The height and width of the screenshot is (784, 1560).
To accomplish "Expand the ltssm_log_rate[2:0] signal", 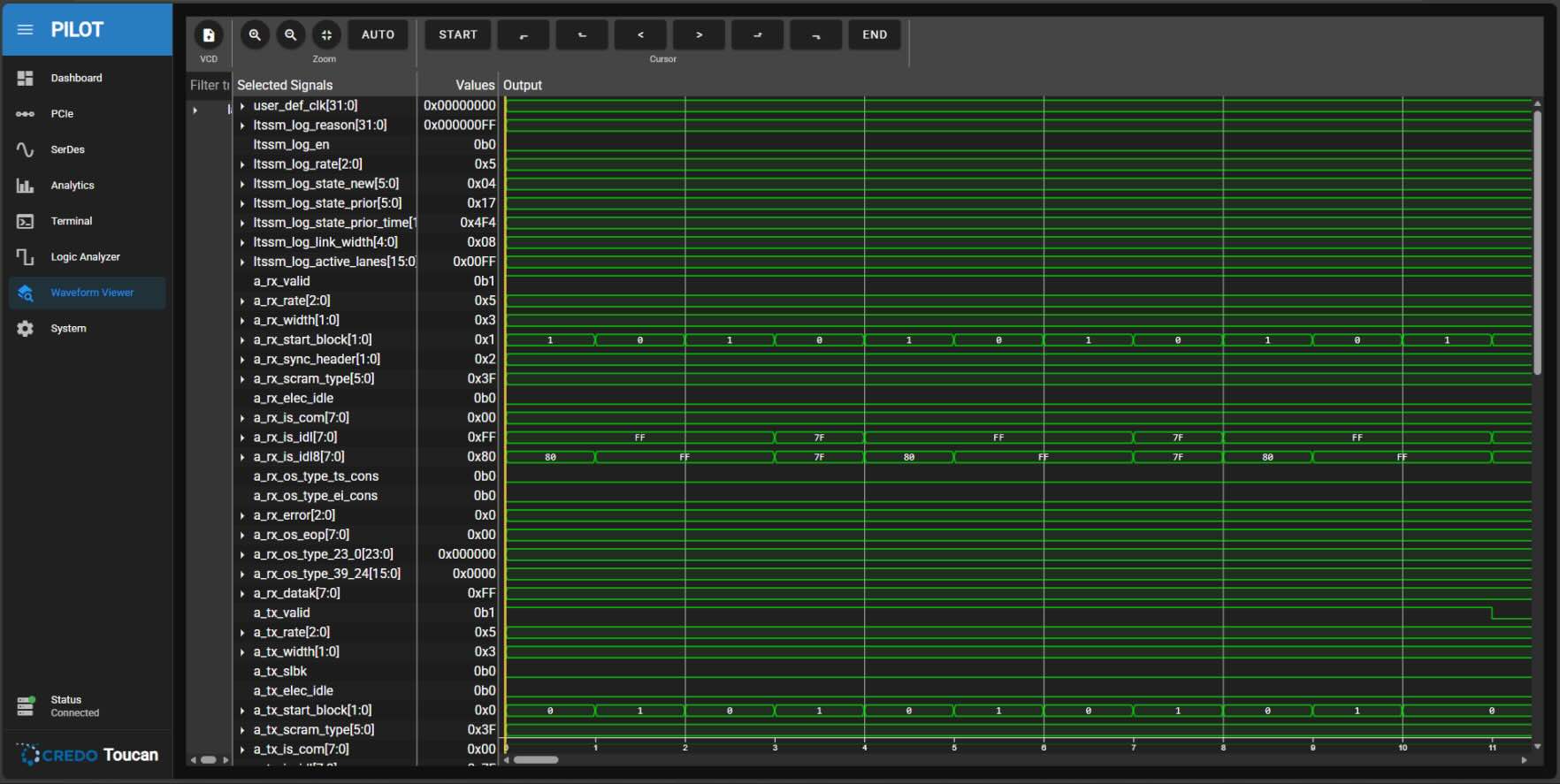I will point(242,164).
